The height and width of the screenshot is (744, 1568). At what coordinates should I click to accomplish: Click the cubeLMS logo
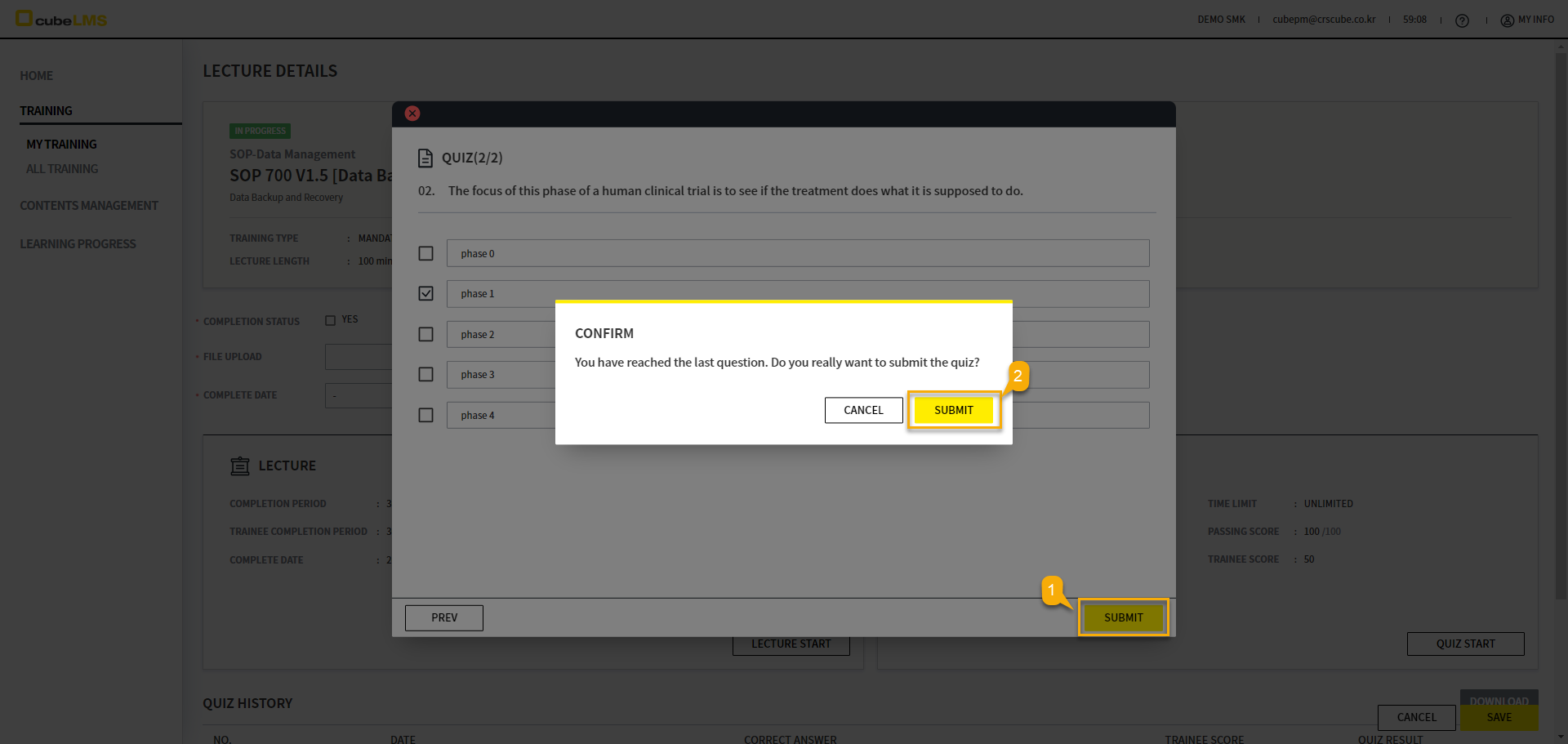(x=62, y=19)
